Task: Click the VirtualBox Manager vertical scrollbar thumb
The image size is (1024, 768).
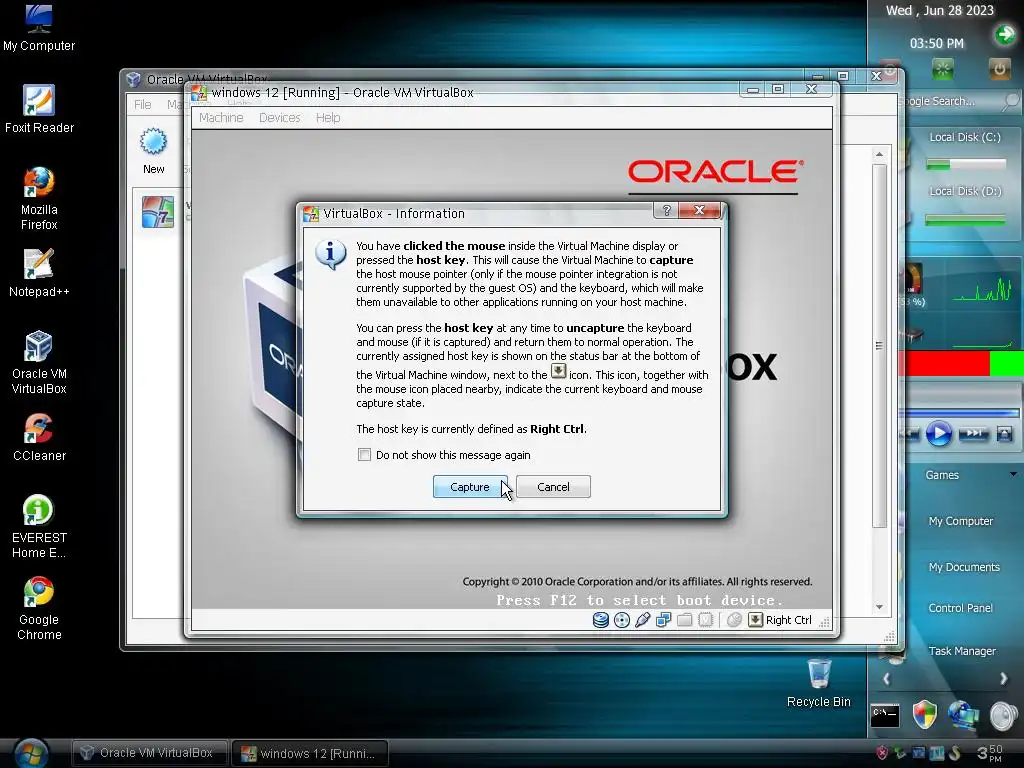Action: (879, 345)
